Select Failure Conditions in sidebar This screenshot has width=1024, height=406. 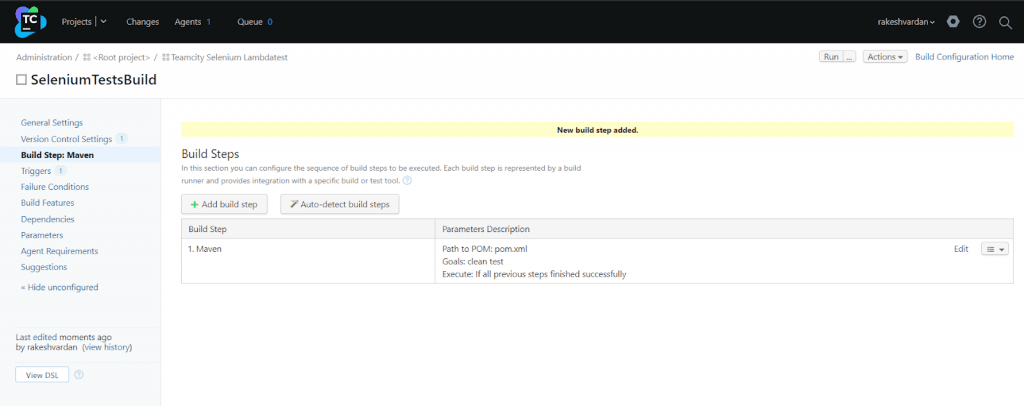point(54,187)
